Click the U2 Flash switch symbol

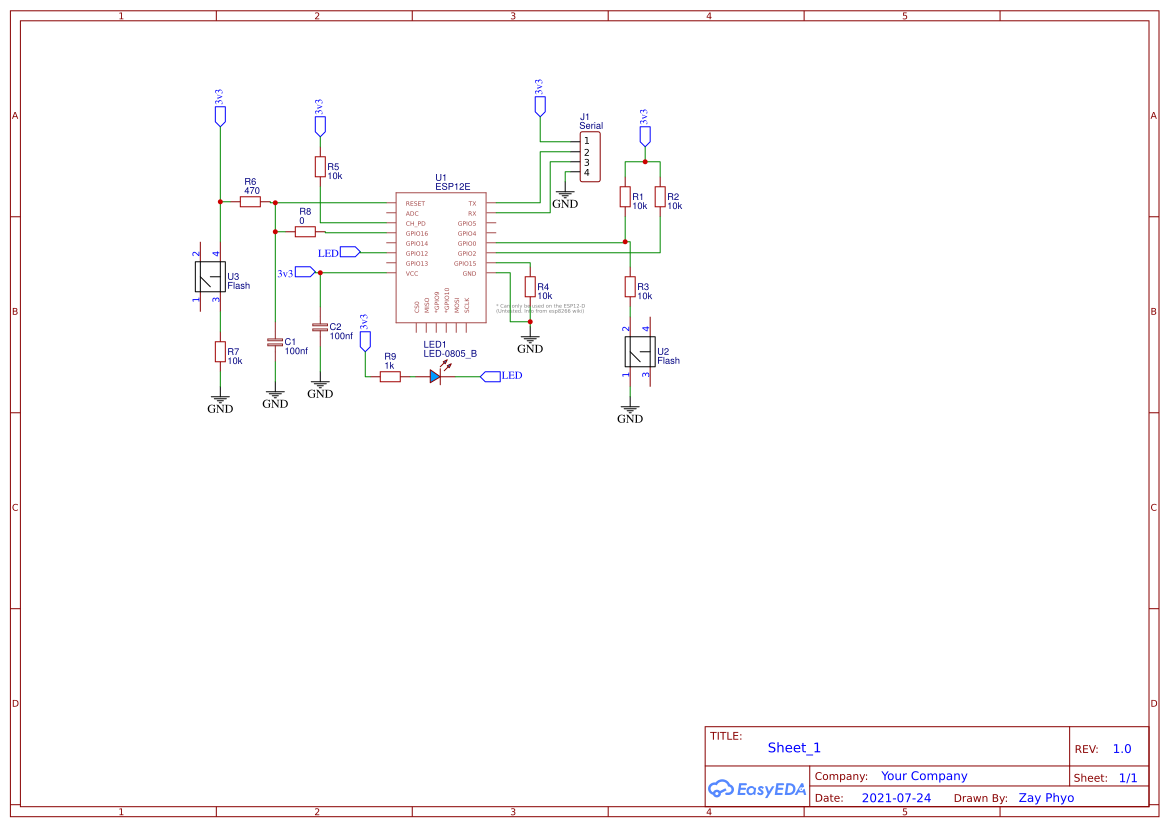coord(640,351)
